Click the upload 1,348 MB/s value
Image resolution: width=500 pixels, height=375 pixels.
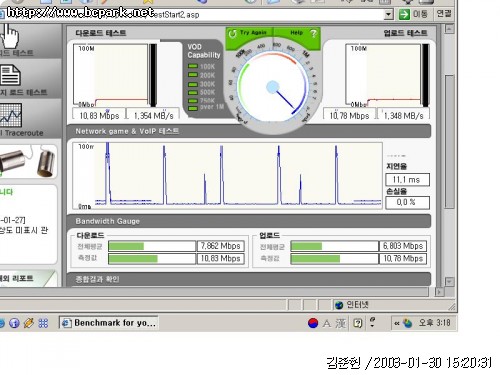coord(404,115)
